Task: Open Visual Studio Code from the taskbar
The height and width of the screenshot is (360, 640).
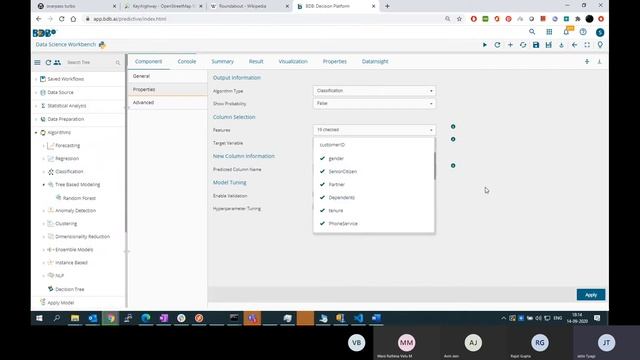Action: coord(358,318)
